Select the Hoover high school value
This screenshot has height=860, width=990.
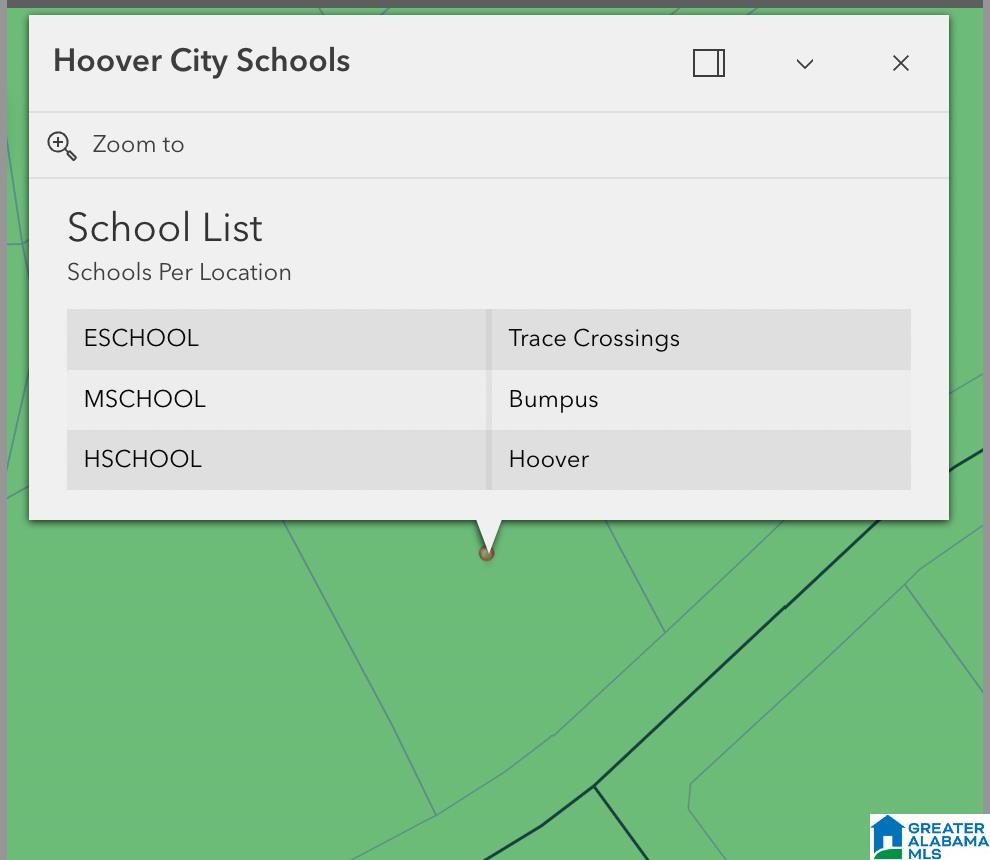click(x=549, y=460)
